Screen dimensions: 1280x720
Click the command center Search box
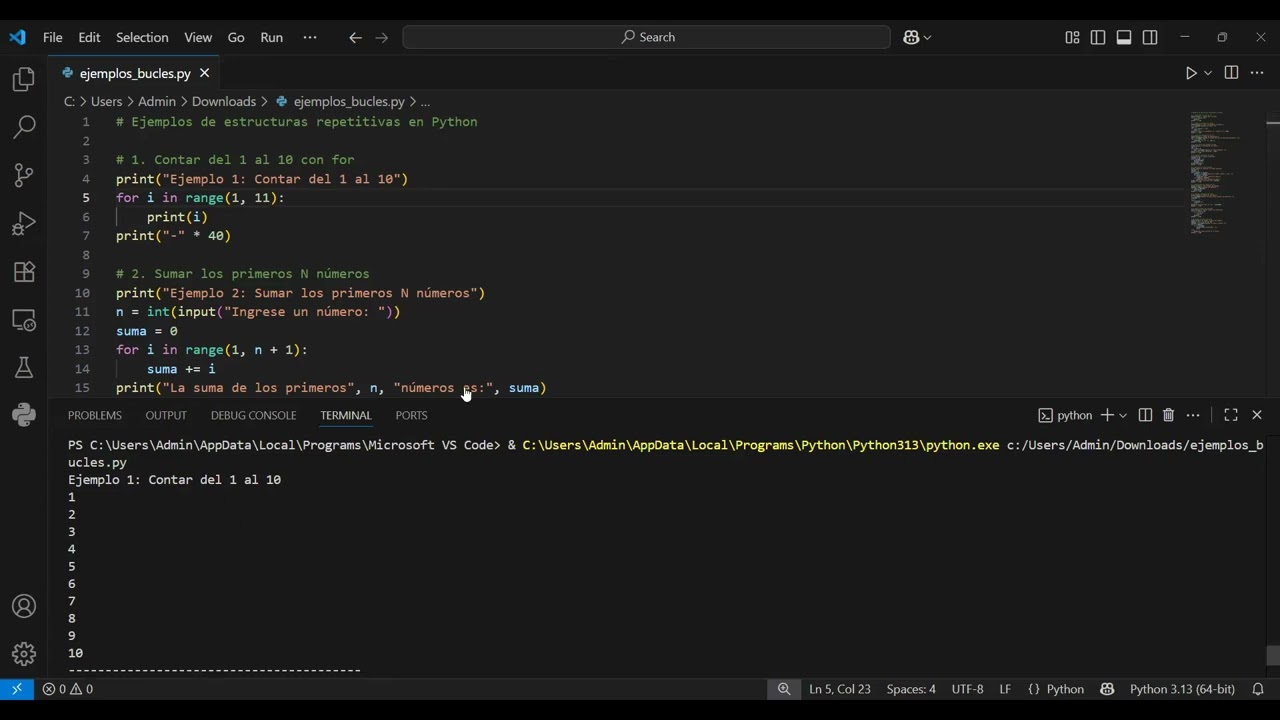tap(647, 37)
